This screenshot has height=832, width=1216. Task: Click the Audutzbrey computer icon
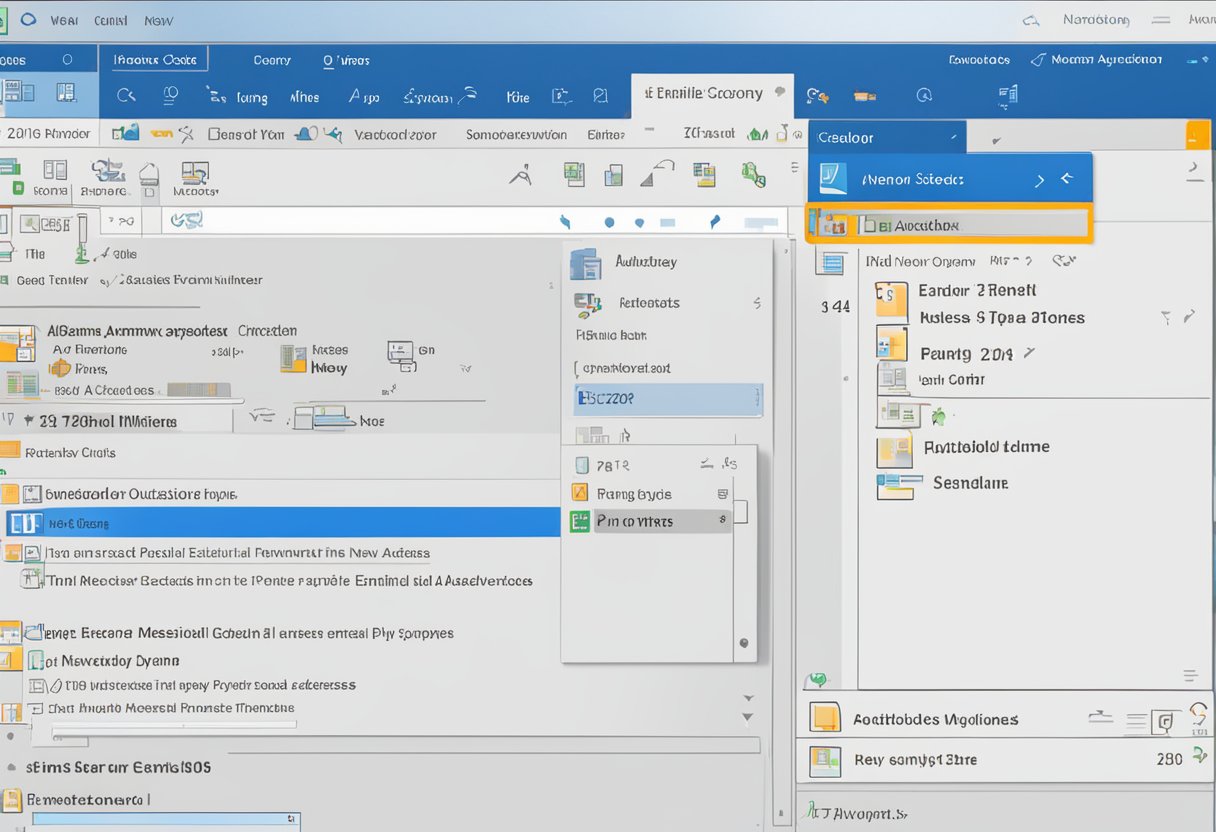pyautogui.click(x=585, y=264)
